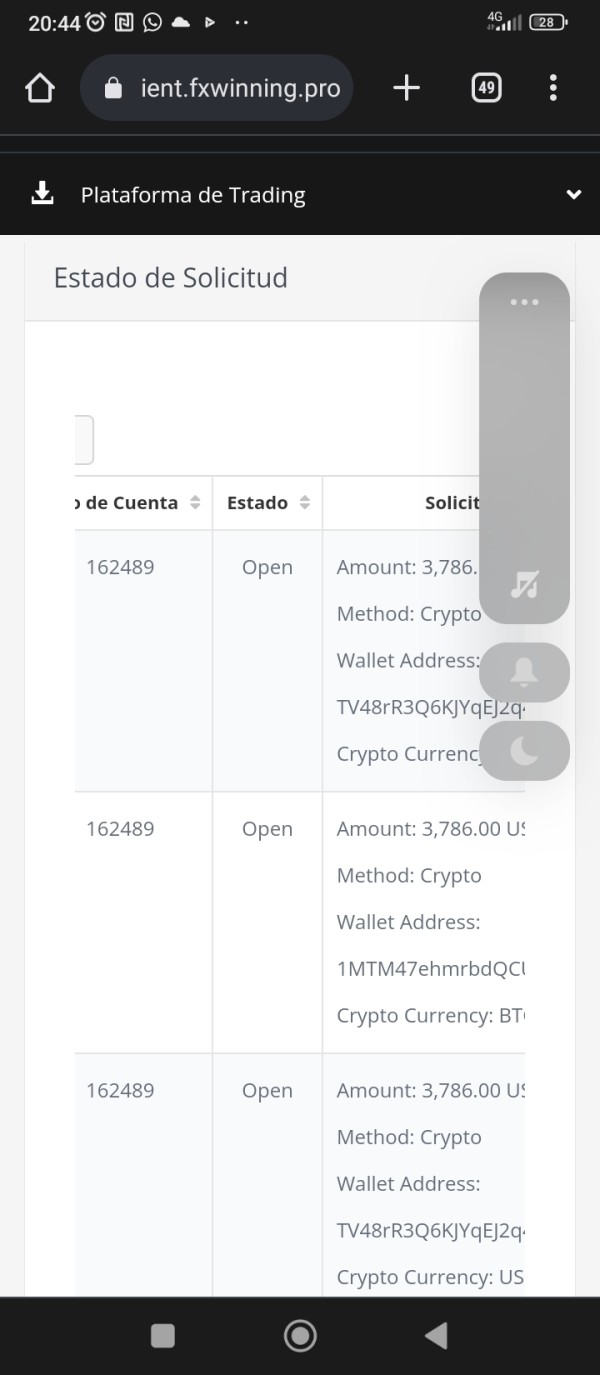Toggle the mute music icon on floating panel

(524, 585)
